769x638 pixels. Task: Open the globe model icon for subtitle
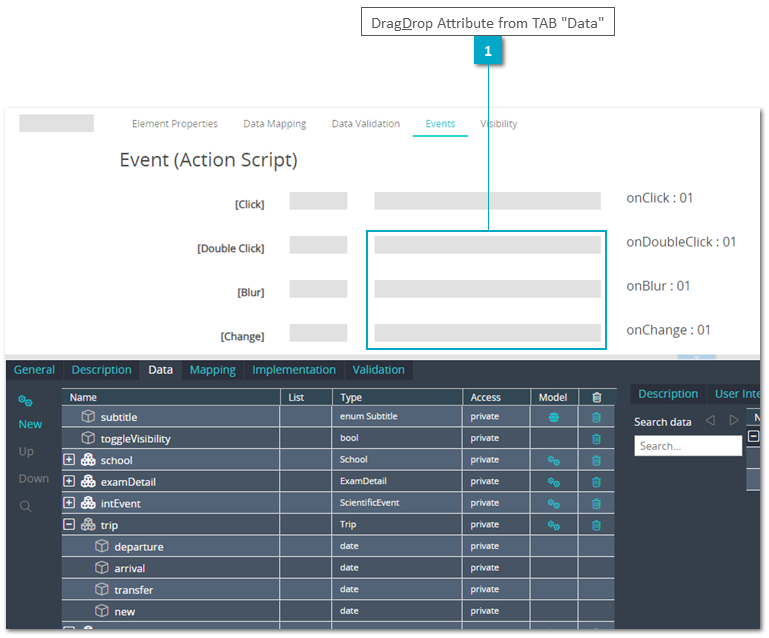click(x=554, y=417)
